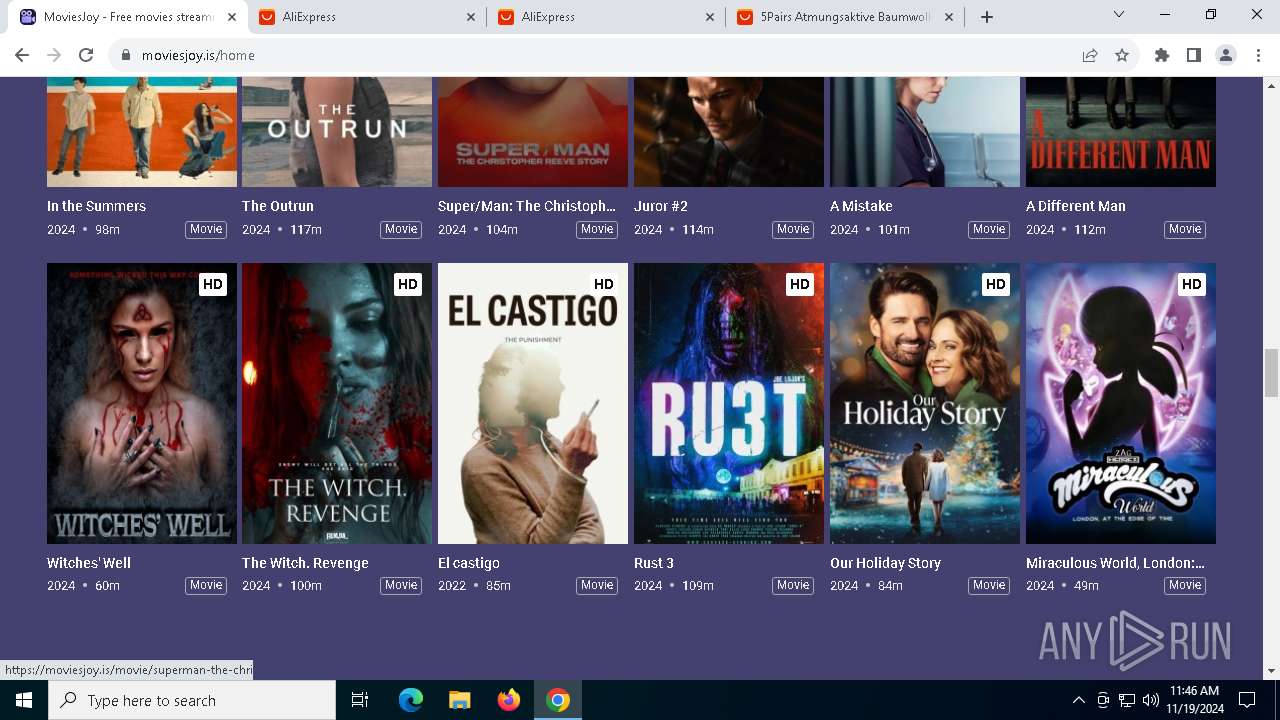Image resolution: width=1280 pixels, height=720 pixels.
Task: Click the HD badge on Our Holiday Story
Action: coord(995,284)
